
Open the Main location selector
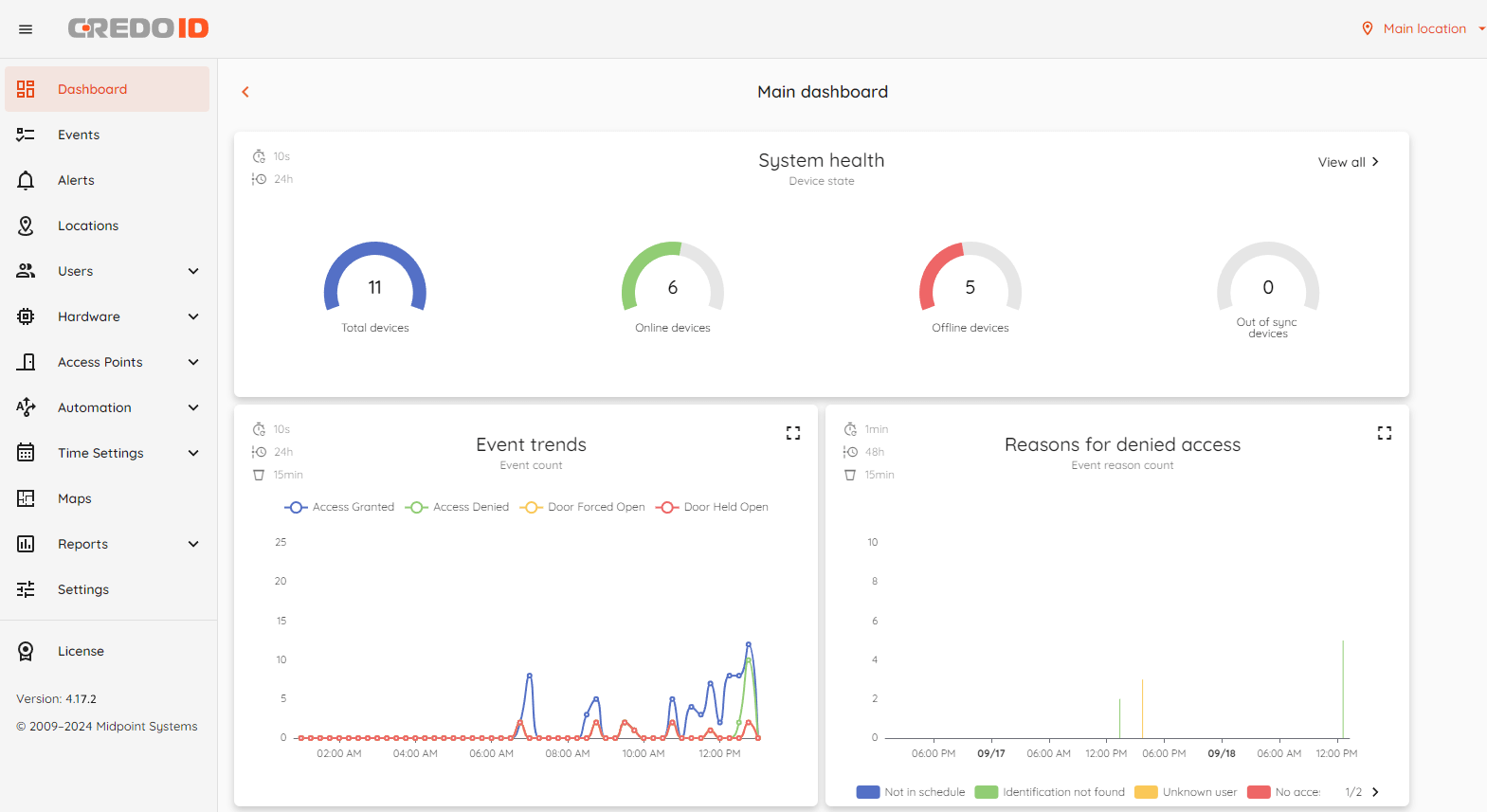(1424, 28)
